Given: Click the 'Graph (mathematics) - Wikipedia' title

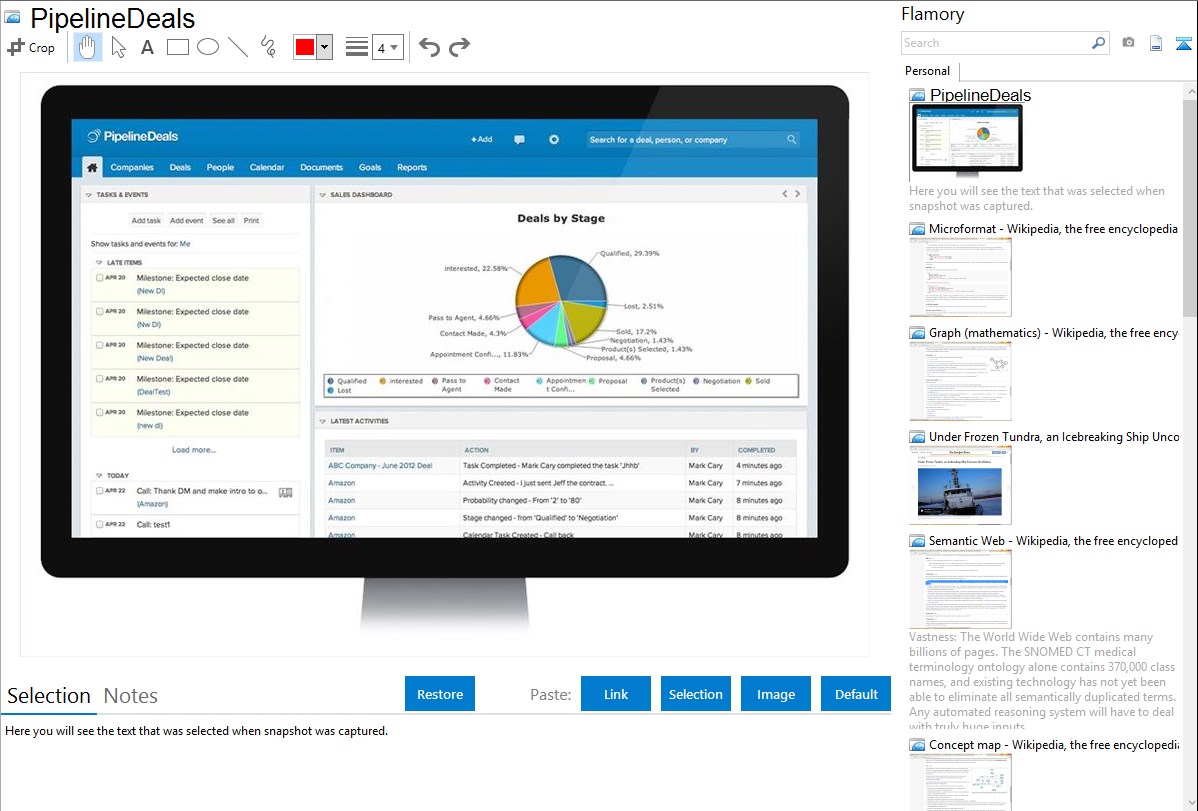Looking at the screenshot, I should click(x=1053, y=333).
